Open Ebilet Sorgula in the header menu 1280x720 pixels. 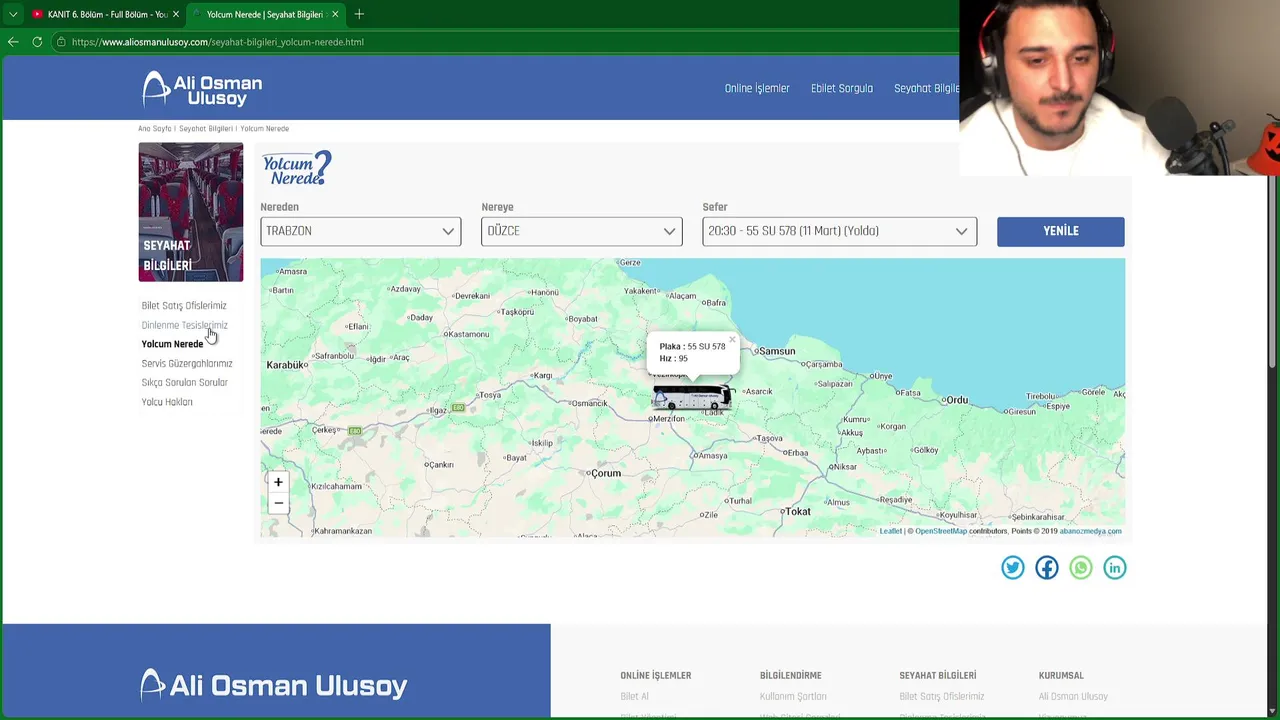(842, 88)
